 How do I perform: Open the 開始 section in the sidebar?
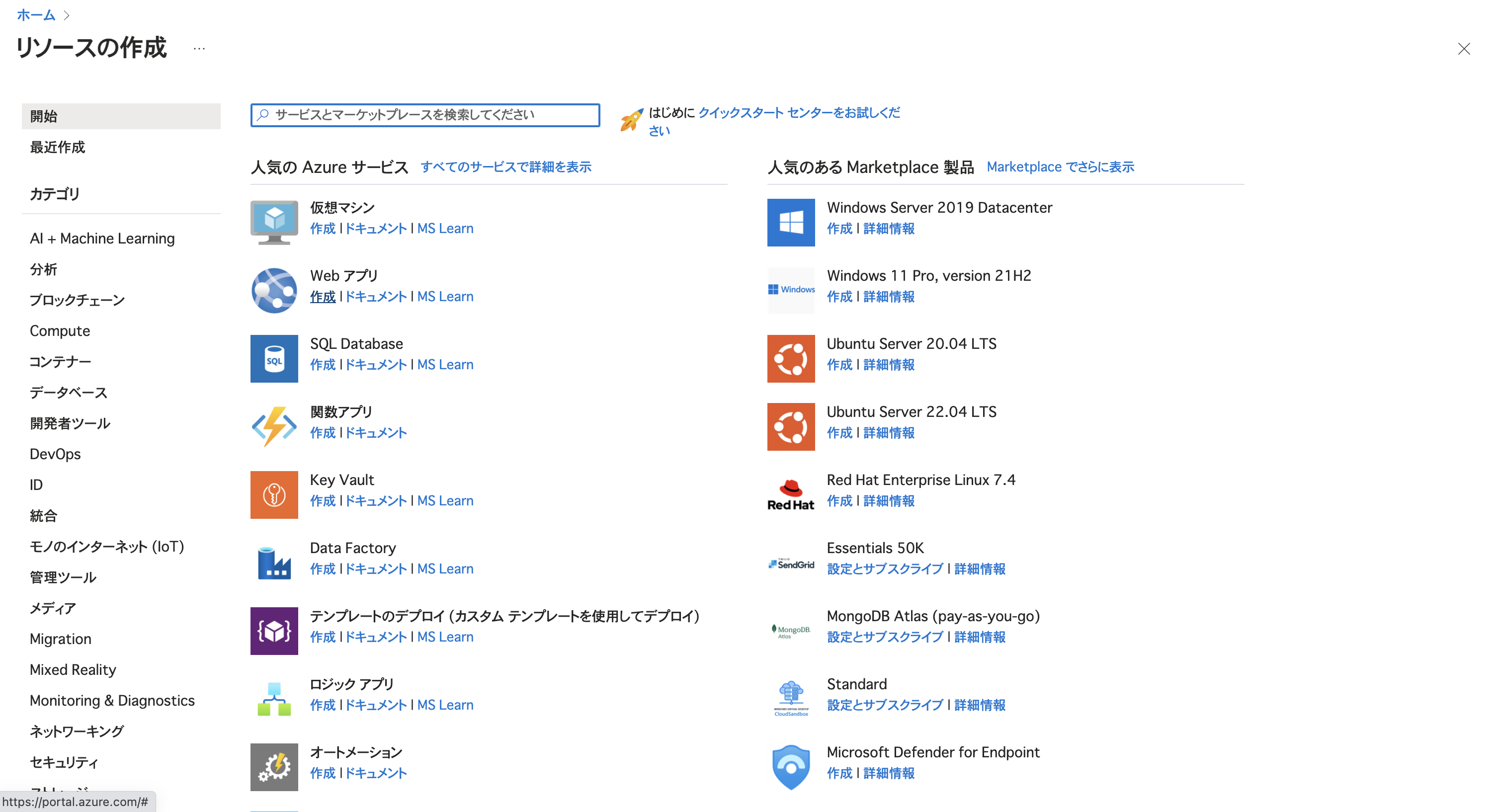click(x=43, y=116)
